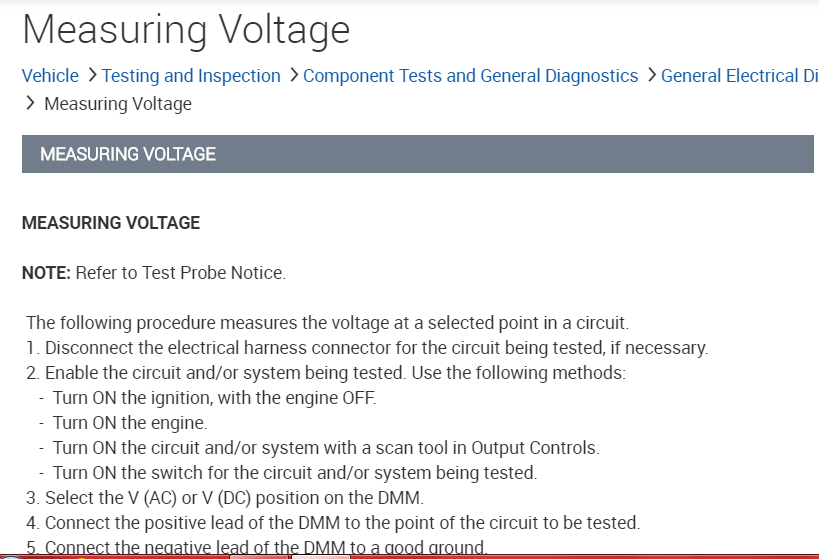Click the large Measuring Voltage page title
This screenshot has width=819, height=559.
coord(186,30)
